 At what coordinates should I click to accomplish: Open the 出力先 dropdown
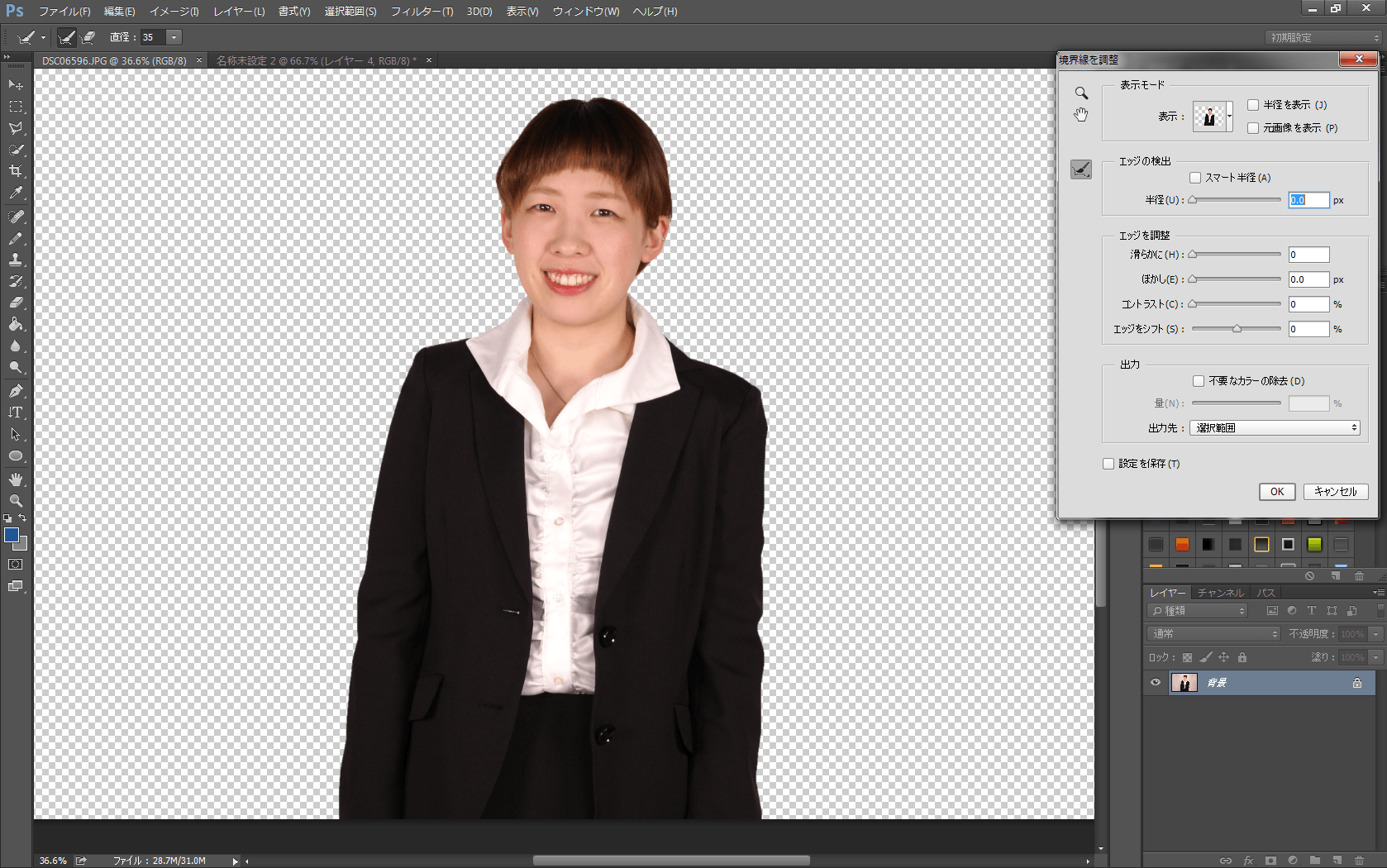[1275, 428]
